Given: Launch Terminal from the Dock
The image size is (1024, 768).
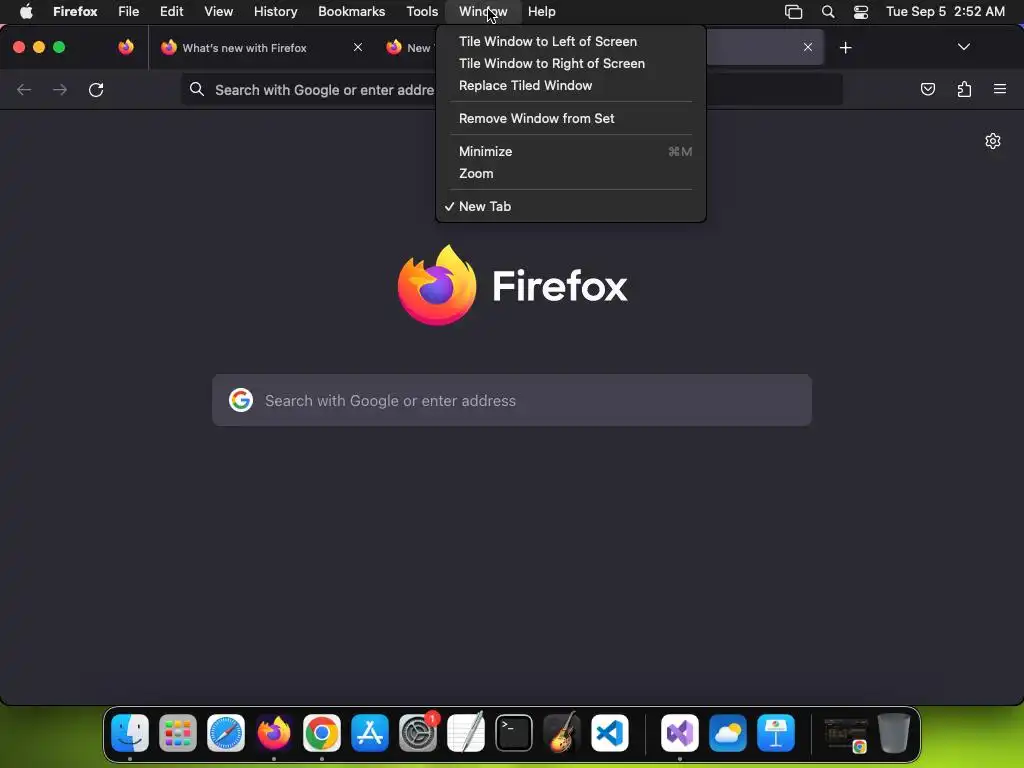Looking at the screenshot, I should [x=514, y=733].
